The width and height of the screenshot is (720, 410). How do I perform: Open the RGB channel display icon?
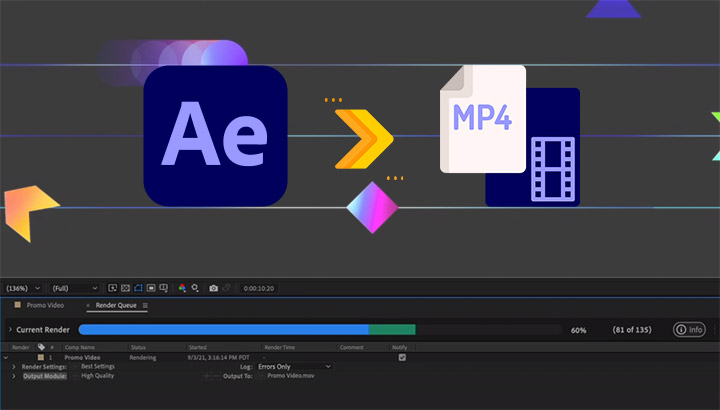pos(182,288)
